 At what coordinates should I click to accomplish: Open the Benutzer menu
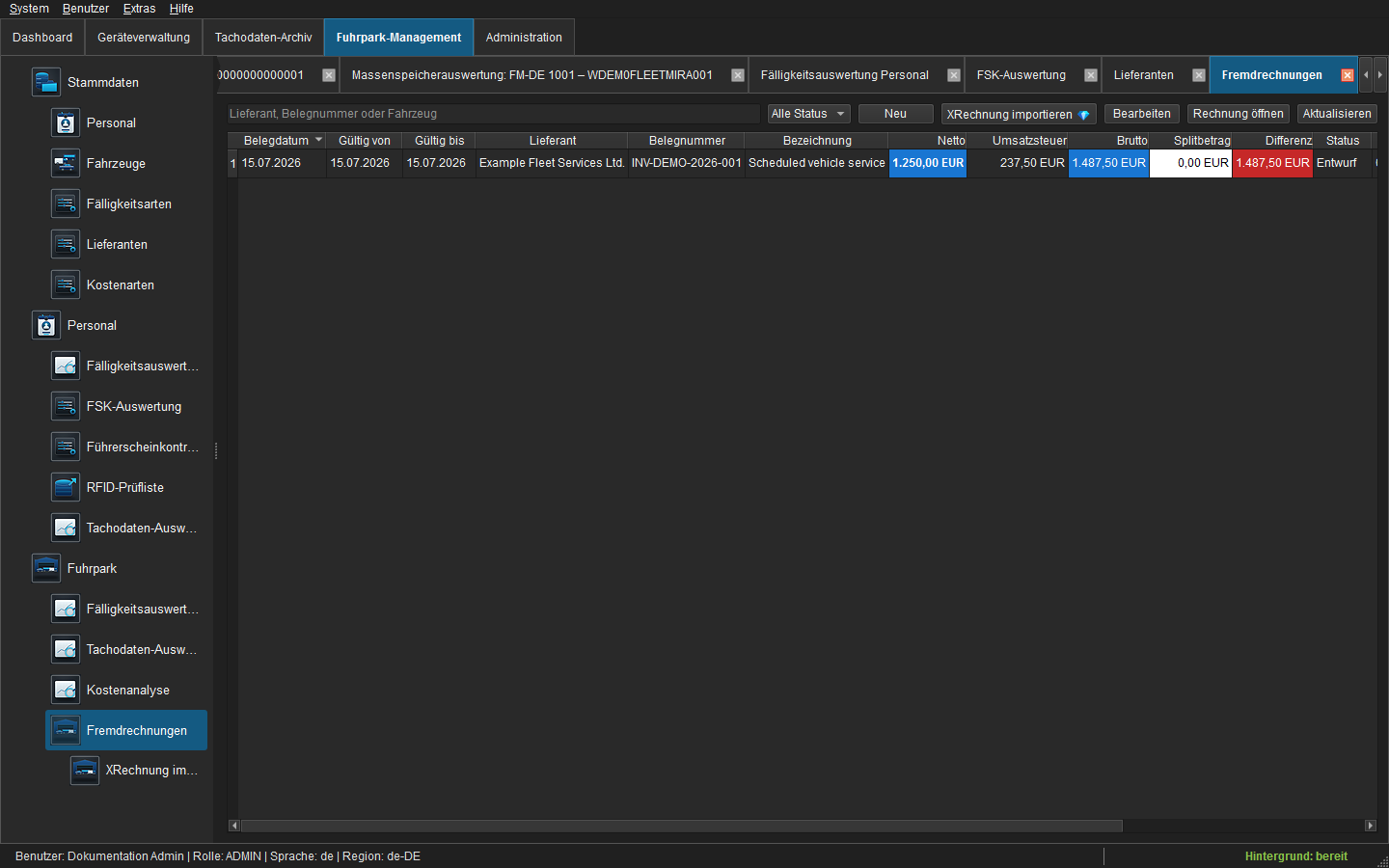pyautogui.click(x=86, y=9)
